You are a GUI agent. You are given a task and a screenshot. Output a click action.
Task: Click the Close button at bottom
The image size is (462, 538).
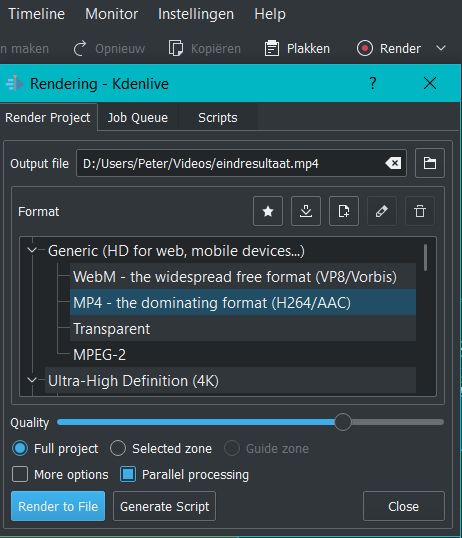point(404,506)
